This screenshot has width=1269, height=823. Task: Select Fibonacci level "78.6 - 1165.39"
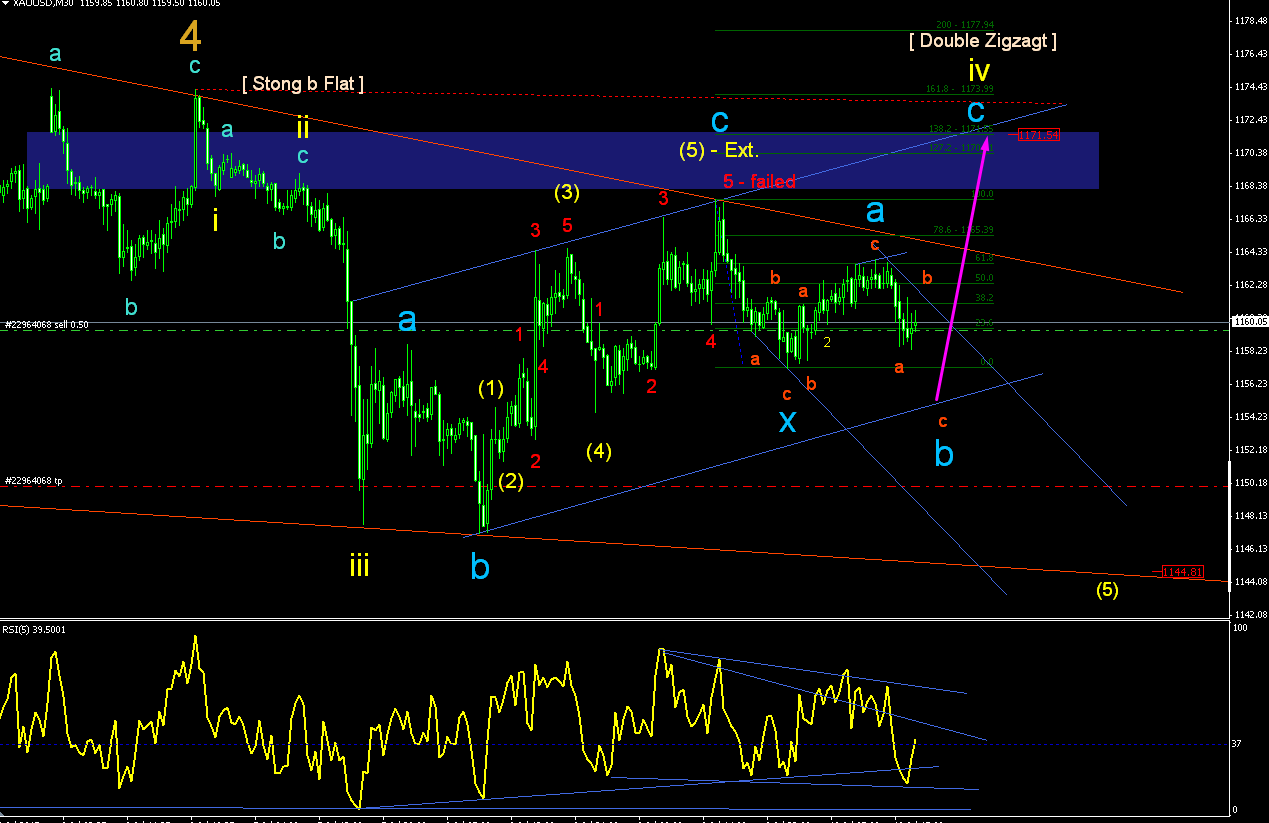963,230
